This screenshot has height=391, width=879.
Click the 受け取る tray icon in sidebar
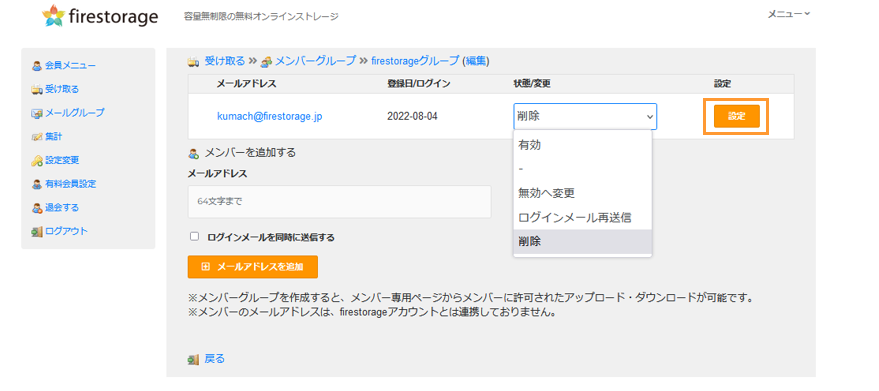37,89
